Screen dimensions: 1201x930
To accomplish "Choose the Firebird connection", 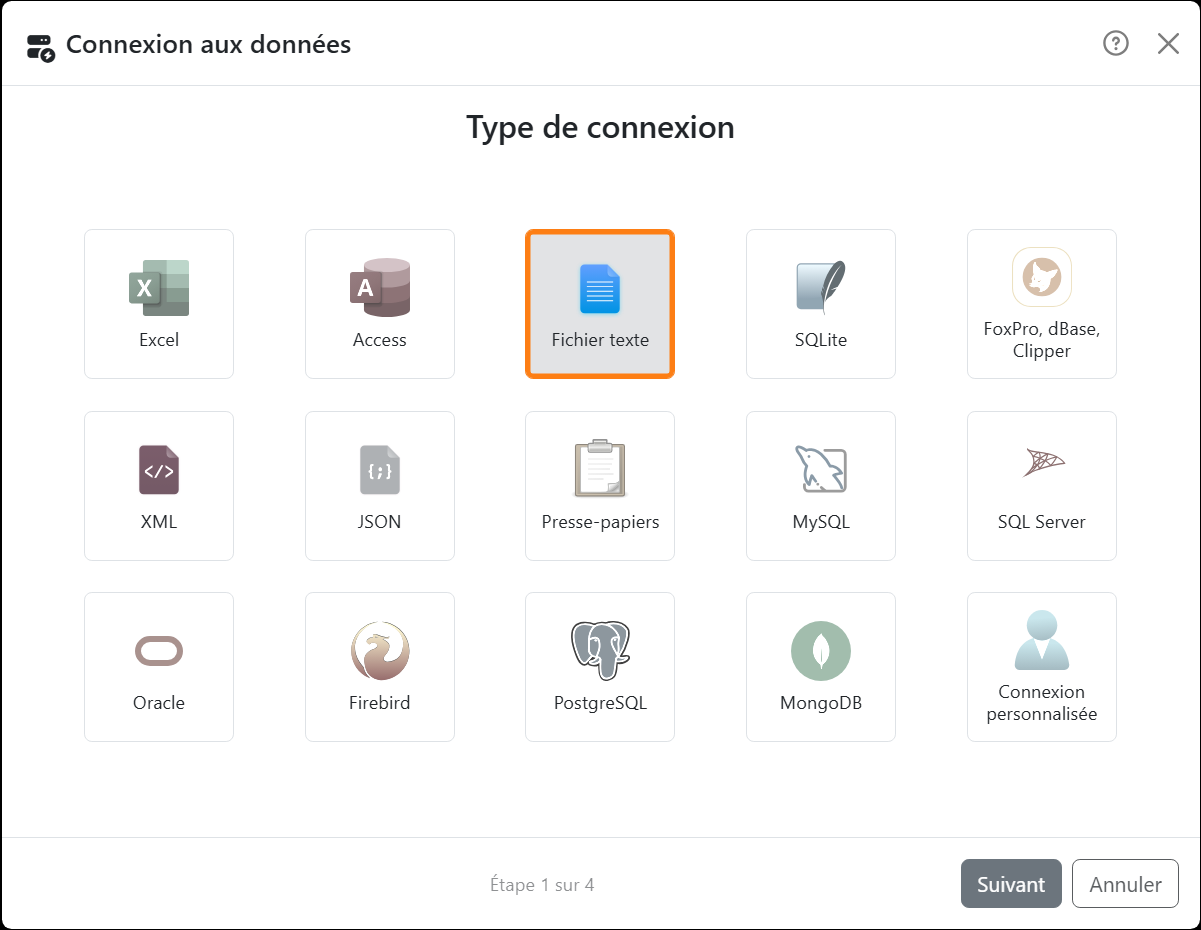I will click(x=380, y=667).
